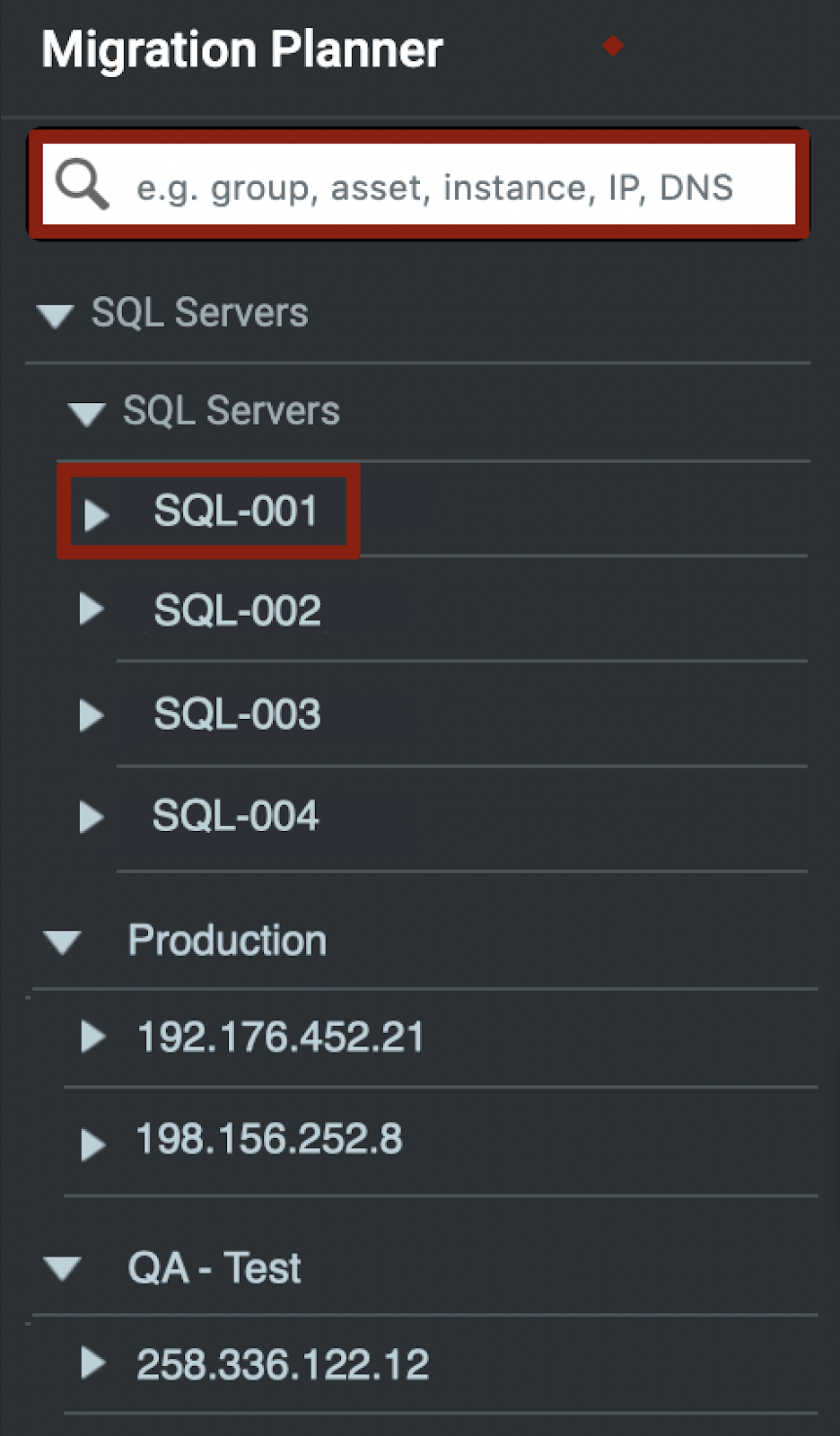
Task: Click the Migration Planner title
Action: point(242,49)
